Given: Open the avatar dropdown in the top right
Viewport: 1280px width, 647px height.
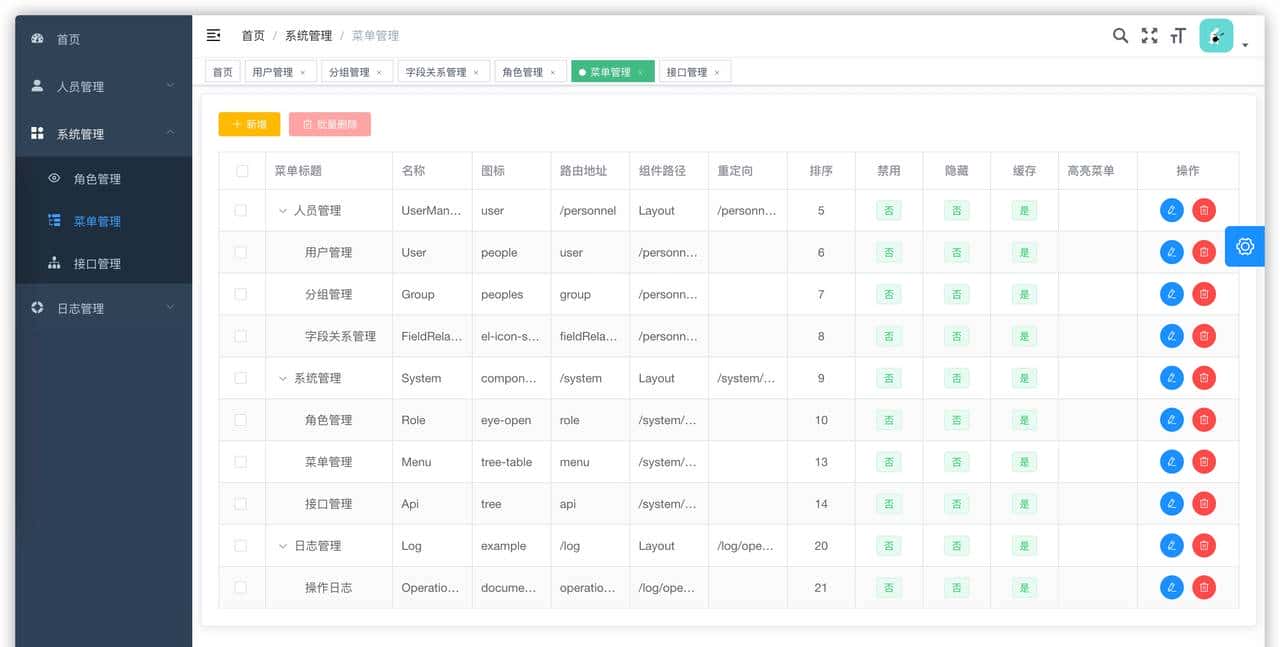Looking at the screenshot, I should click(x=1215, y=34).
